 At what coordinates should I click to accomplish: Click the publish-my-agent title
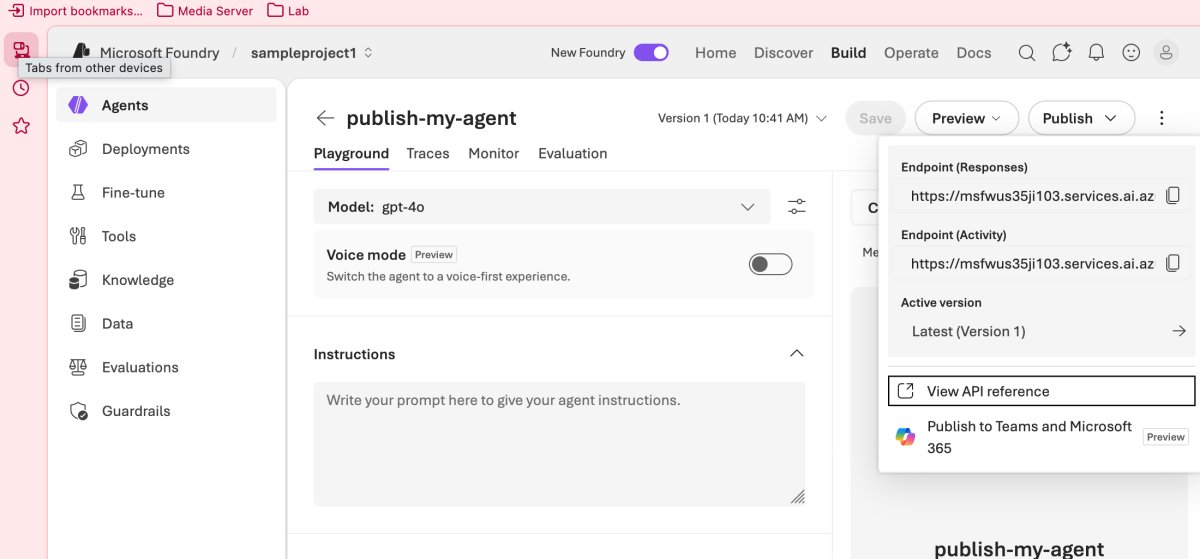click(x=431, y=118)
